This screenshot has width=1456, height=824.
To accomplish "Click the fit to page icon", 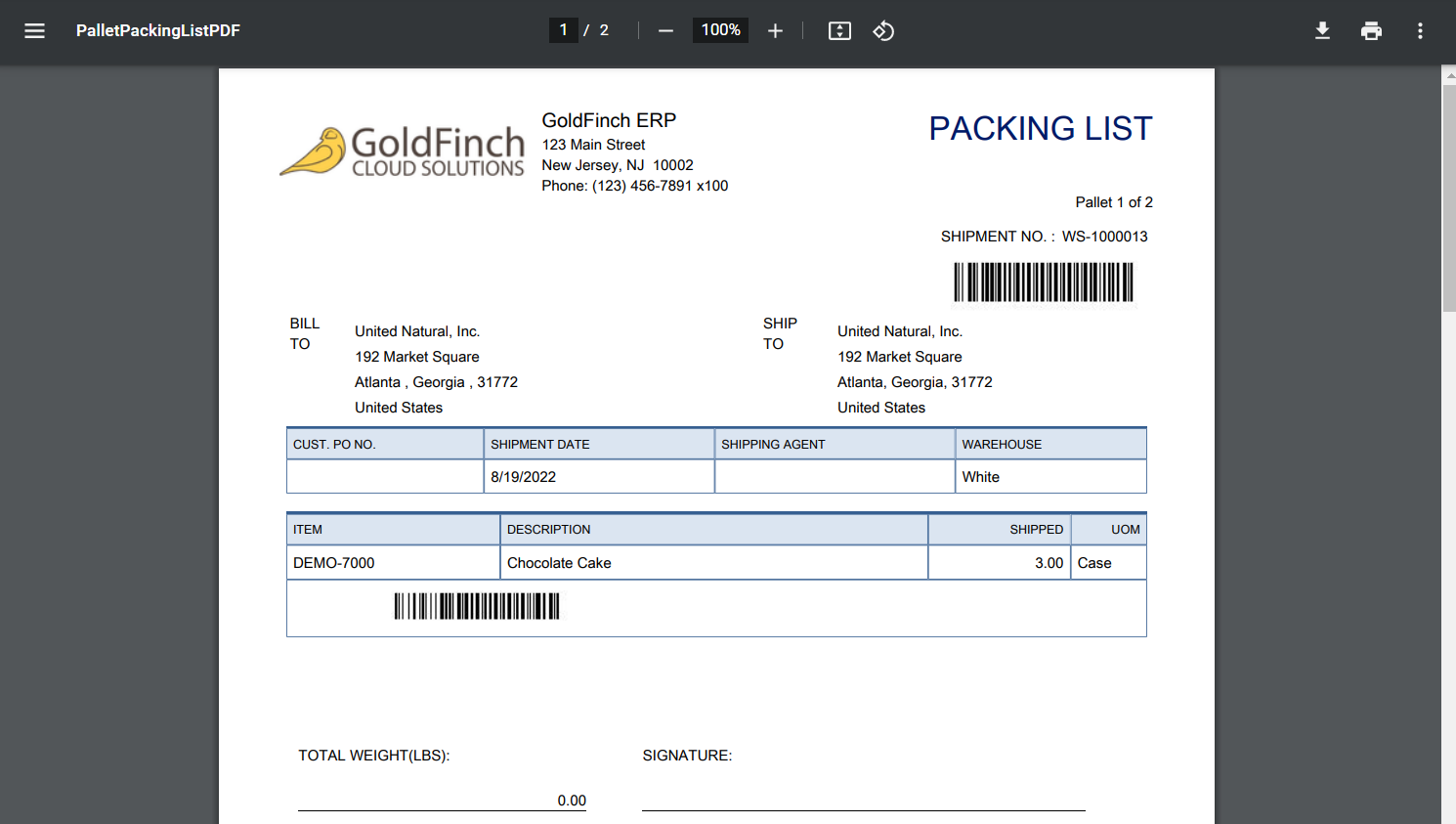I will [x=839, y=31].
